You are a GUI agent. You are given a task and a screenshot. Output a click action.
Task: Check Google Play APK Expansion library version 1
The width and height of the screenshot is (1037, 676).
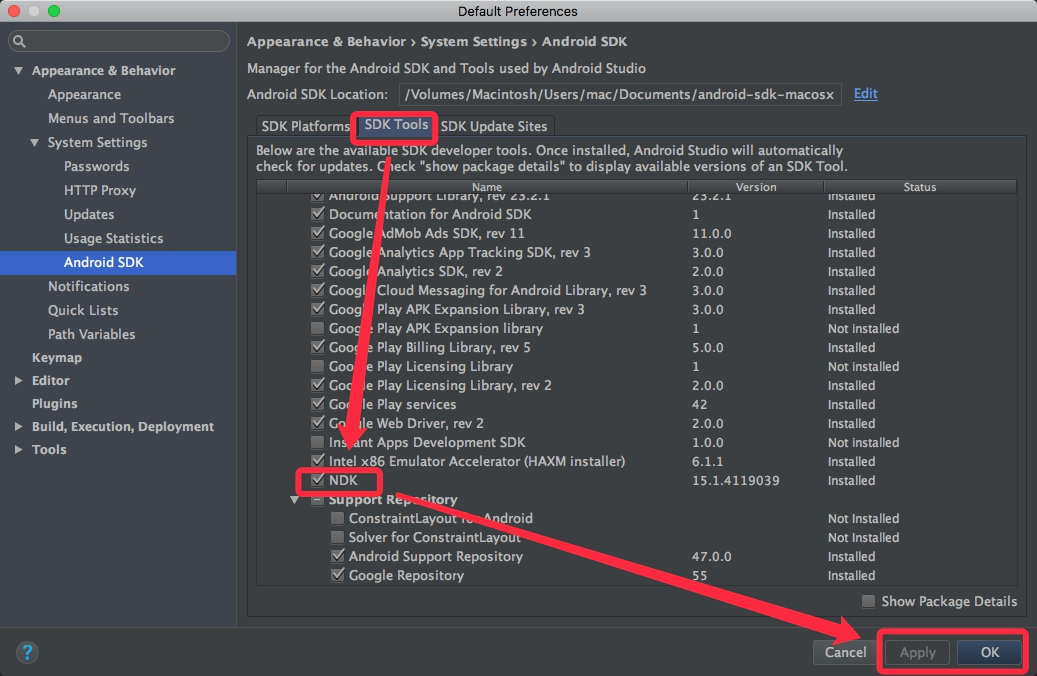click(317, 328)
